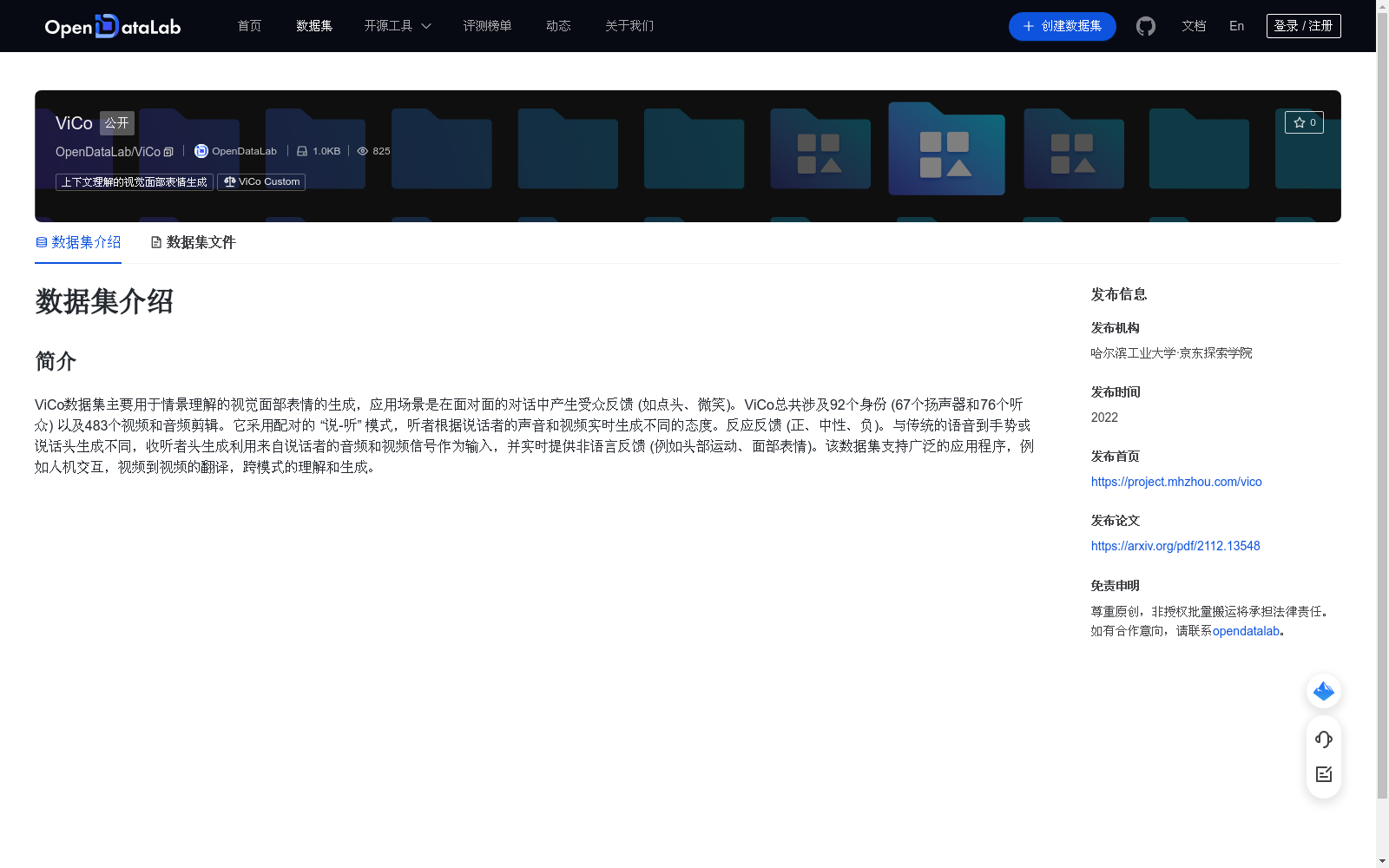The image size is (1389, 868).
Task: Click the blue mountain OpenDataLab floating icon
Action: coord(1323,691)
